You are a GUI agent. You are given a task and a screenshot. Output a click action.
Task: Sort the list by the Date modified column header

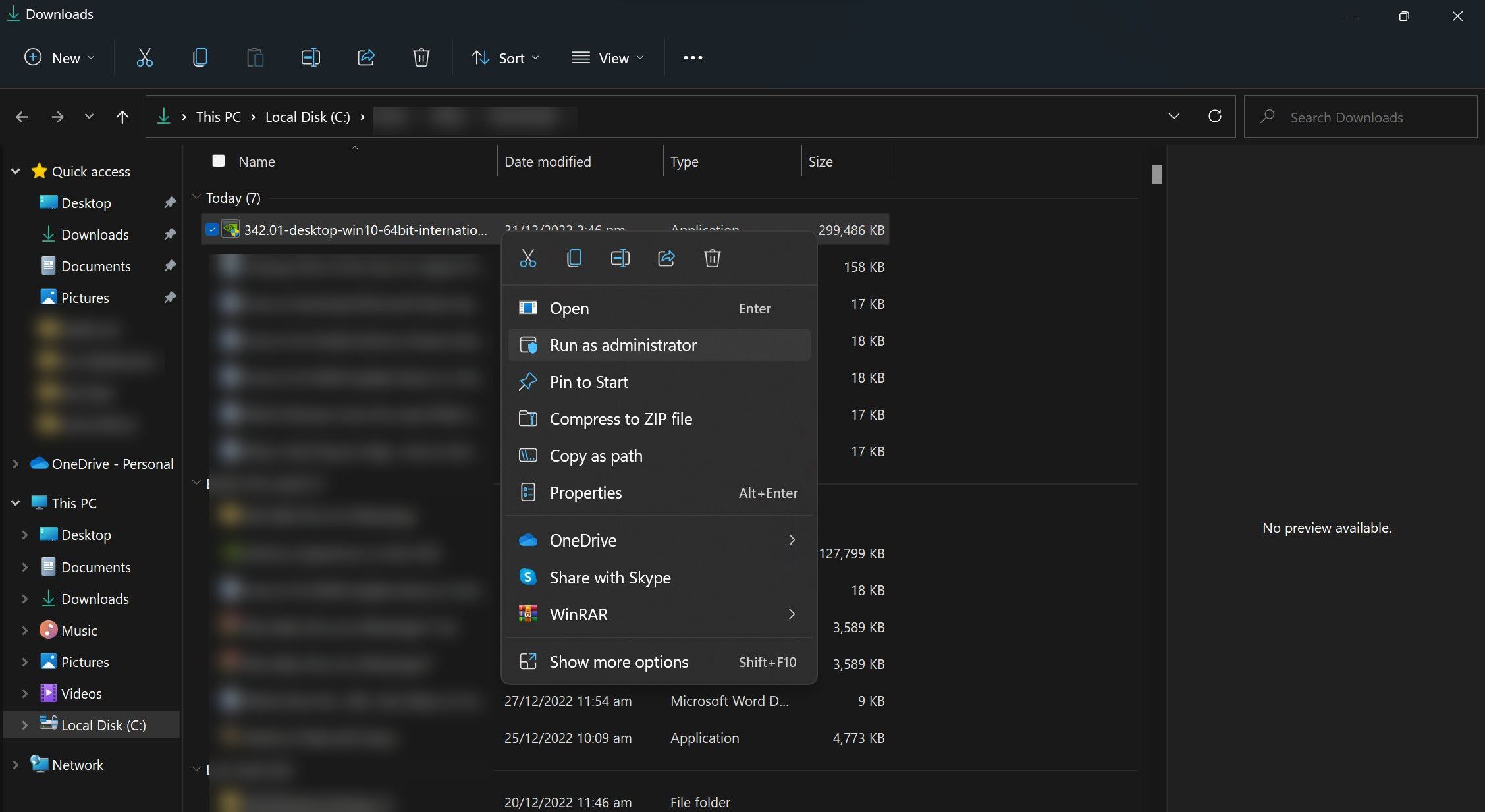547,161
